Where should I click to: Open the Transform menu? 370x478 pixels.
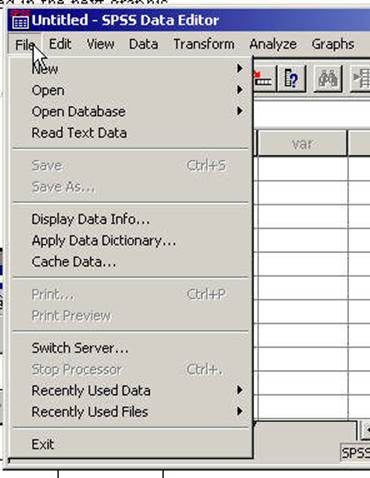tap(204, 44)
